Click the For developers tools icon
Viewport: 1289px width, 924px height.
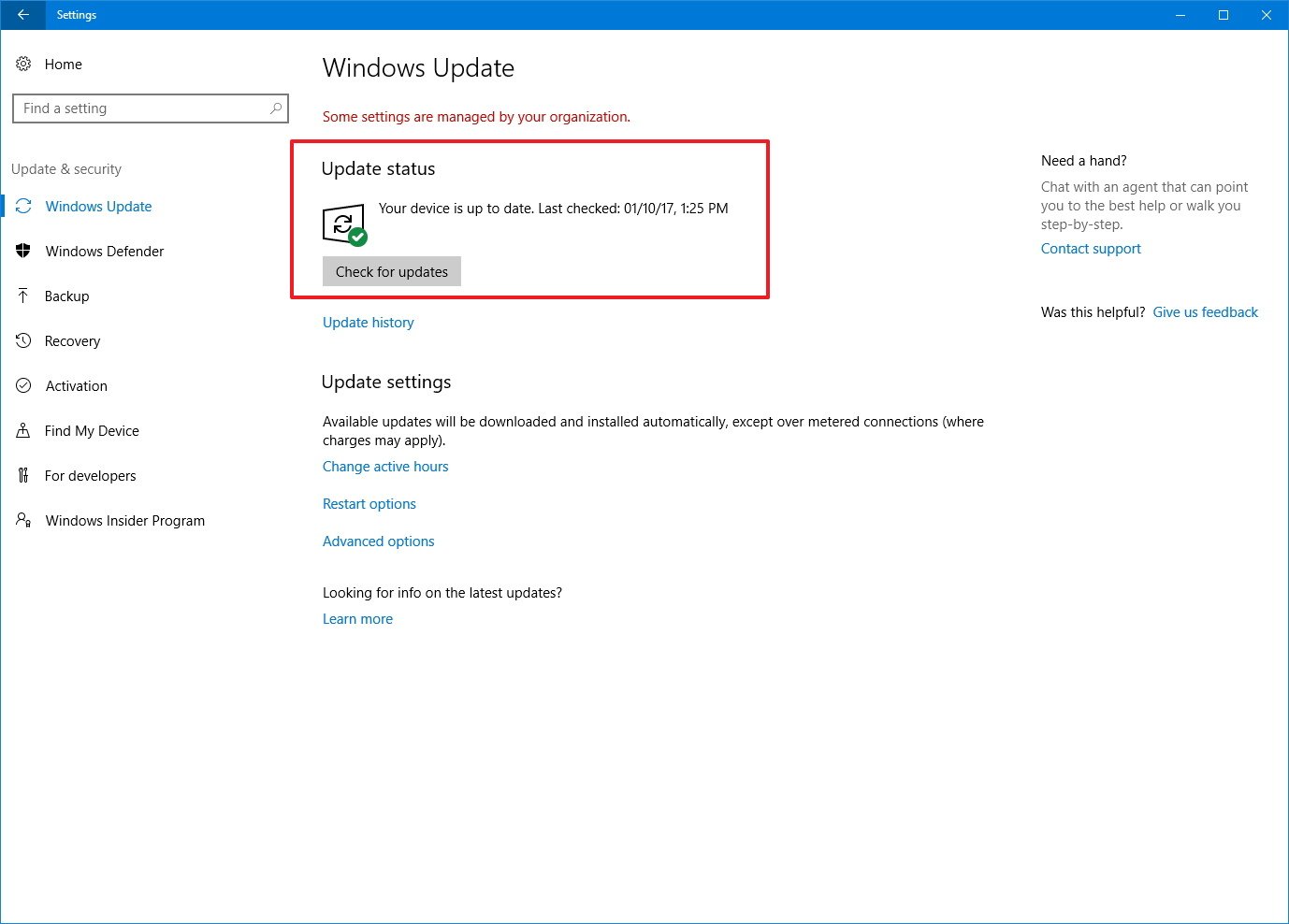(x=23, y=475)
